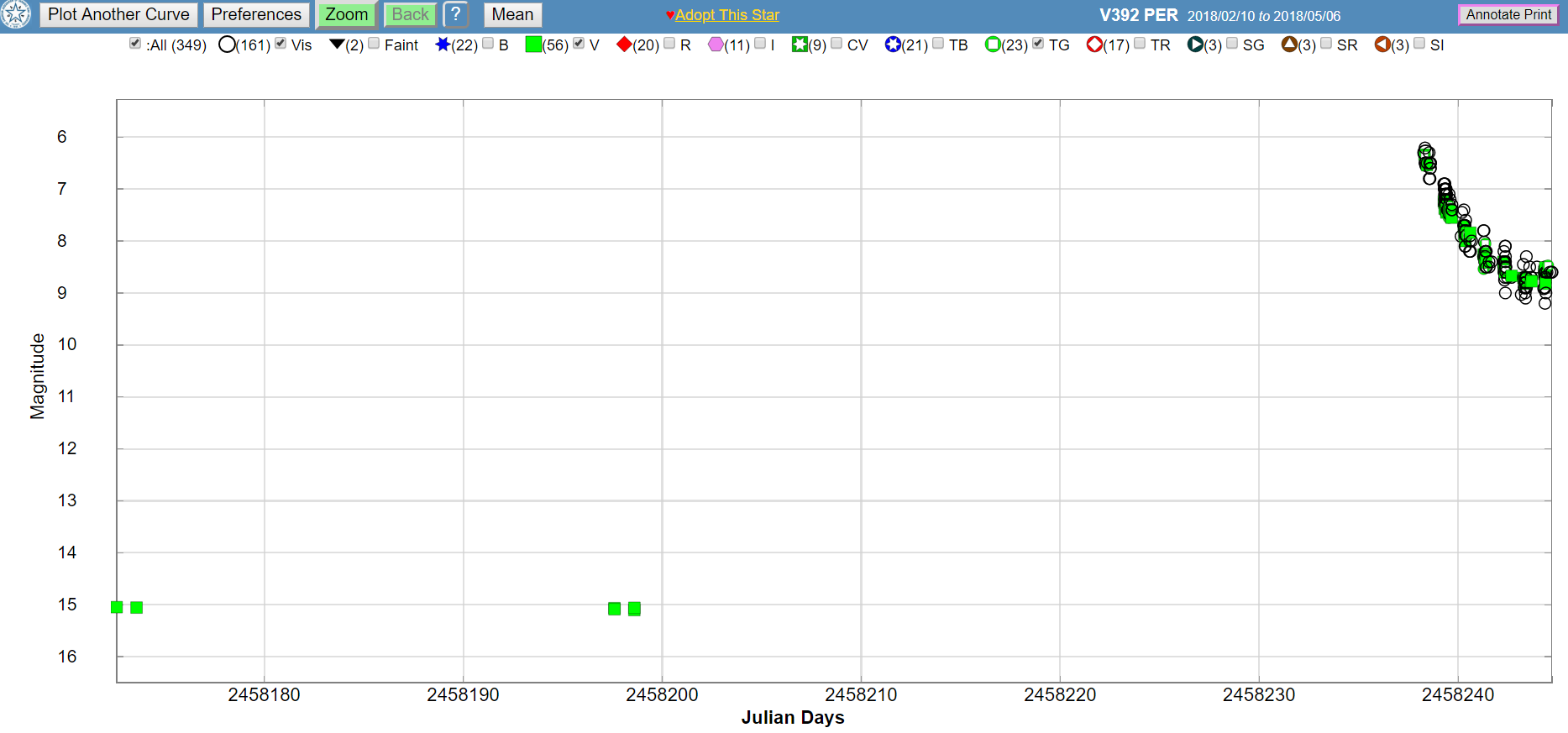Click the 2458200 axis tick label

pyautogui.click(x=662, y=694)
